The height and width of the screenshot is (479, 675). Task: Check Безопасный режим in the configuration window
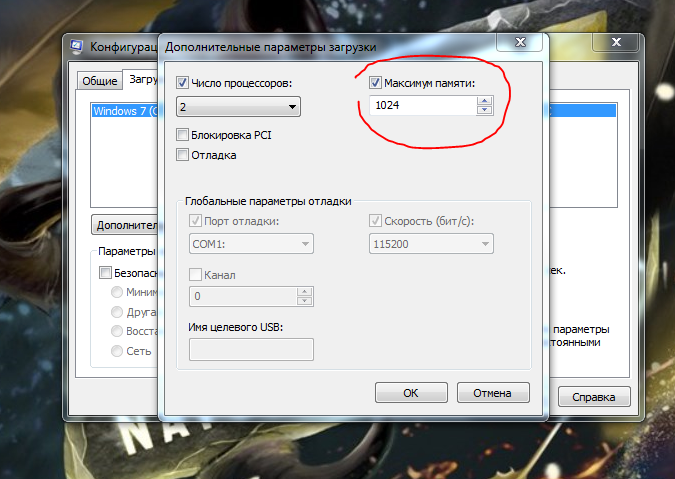pos(105,272)
